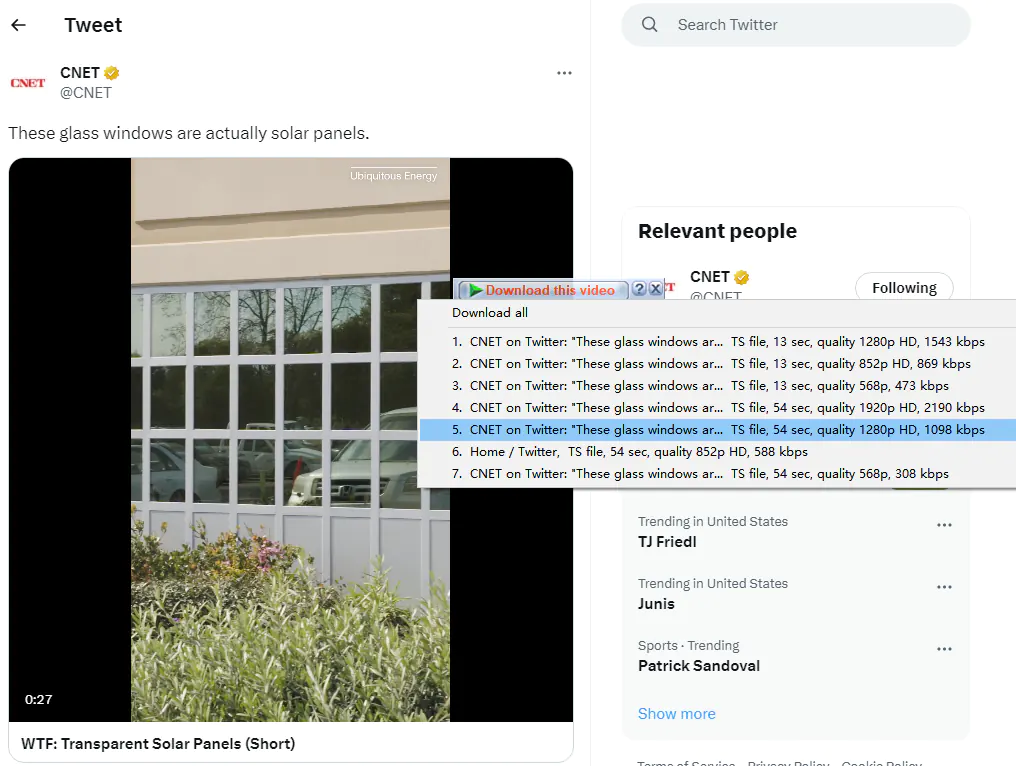Open more options for TJ Friedl trend
This screenshot has height=766, width=1016.
point(944,526)
